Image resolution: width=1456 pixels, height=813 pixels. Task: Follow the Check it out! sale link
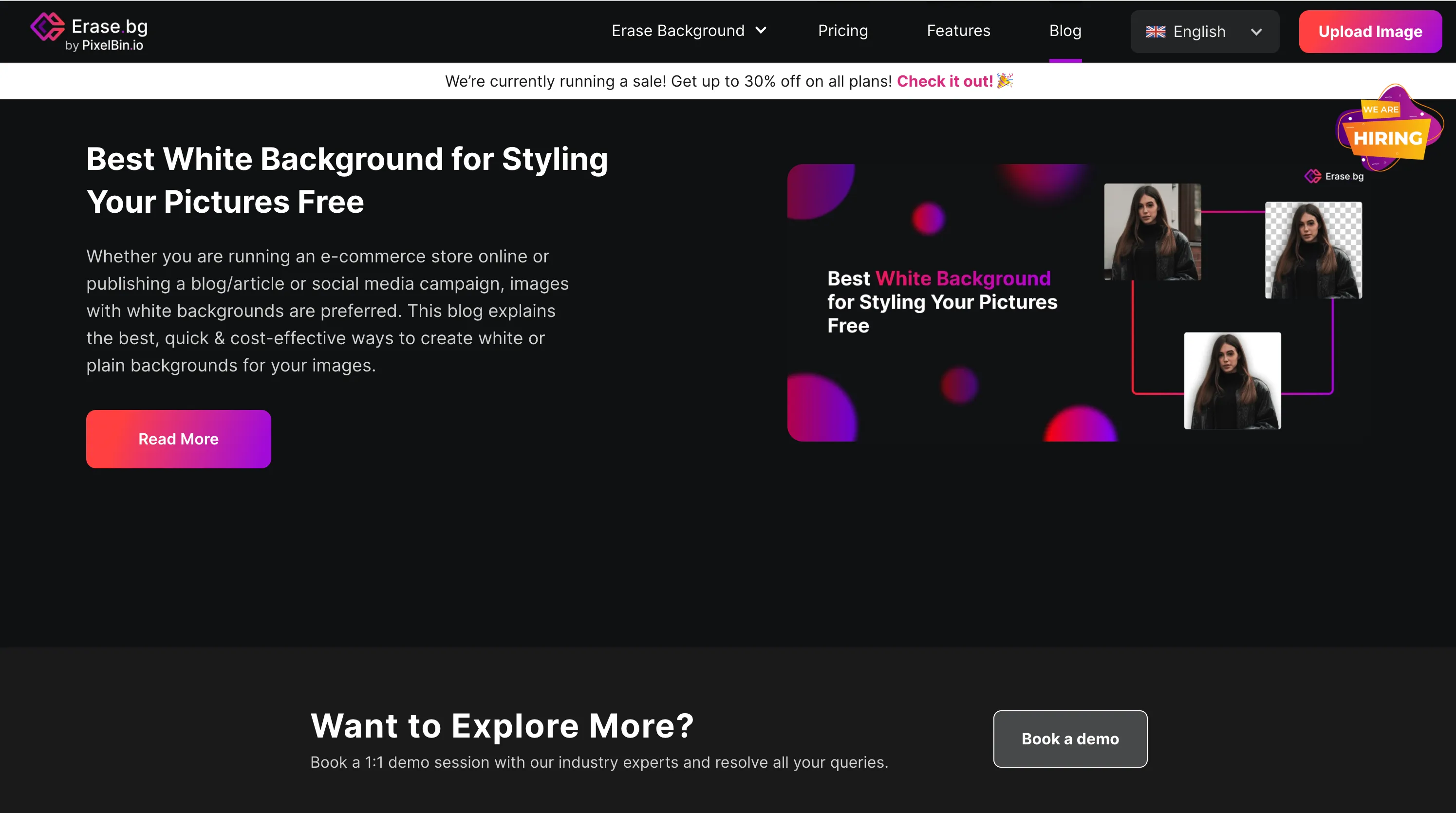pyautogui.click(x=945, y=81)
